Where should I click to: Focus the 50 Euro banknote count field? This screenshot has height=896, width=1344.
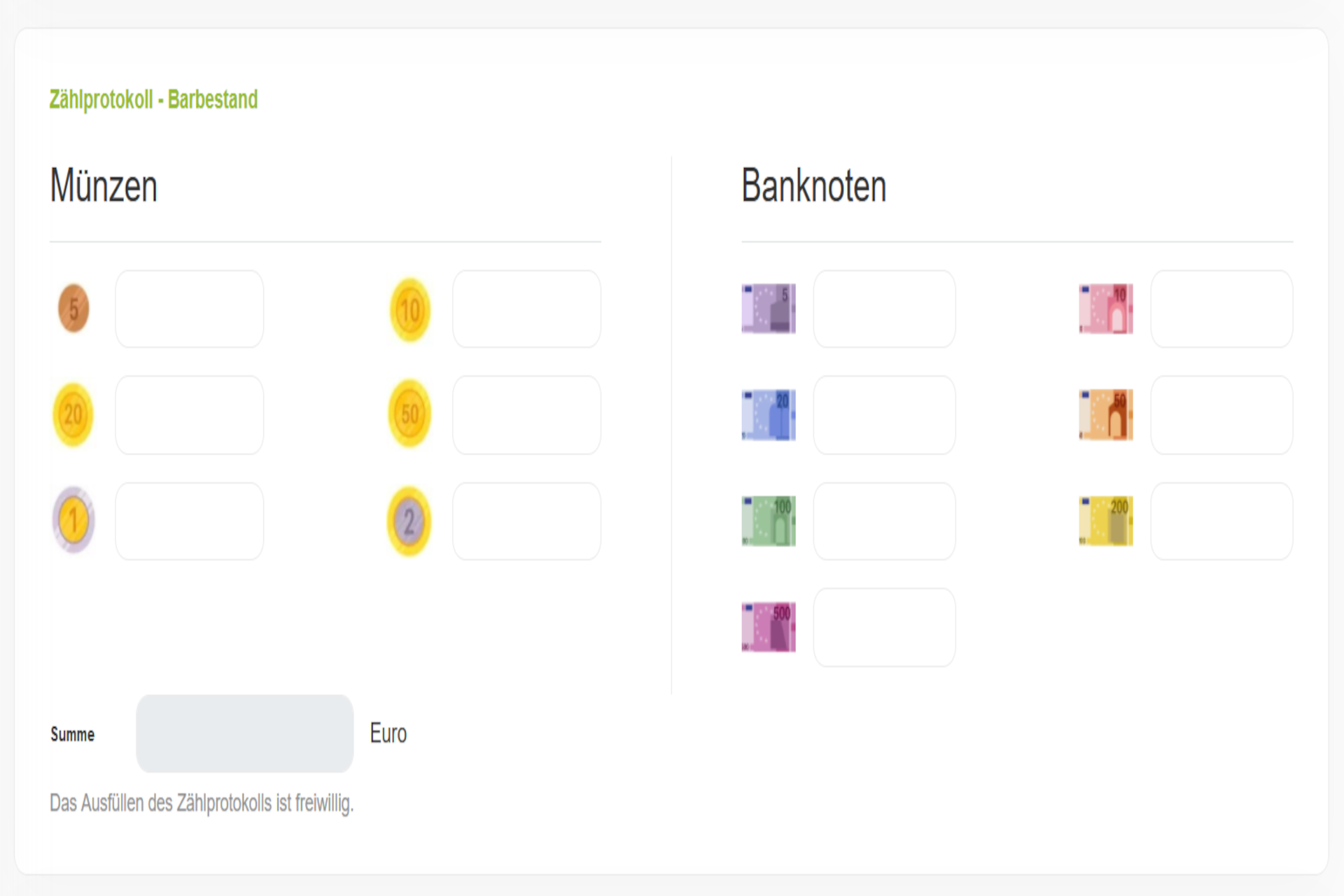[x=1221, y=415]
